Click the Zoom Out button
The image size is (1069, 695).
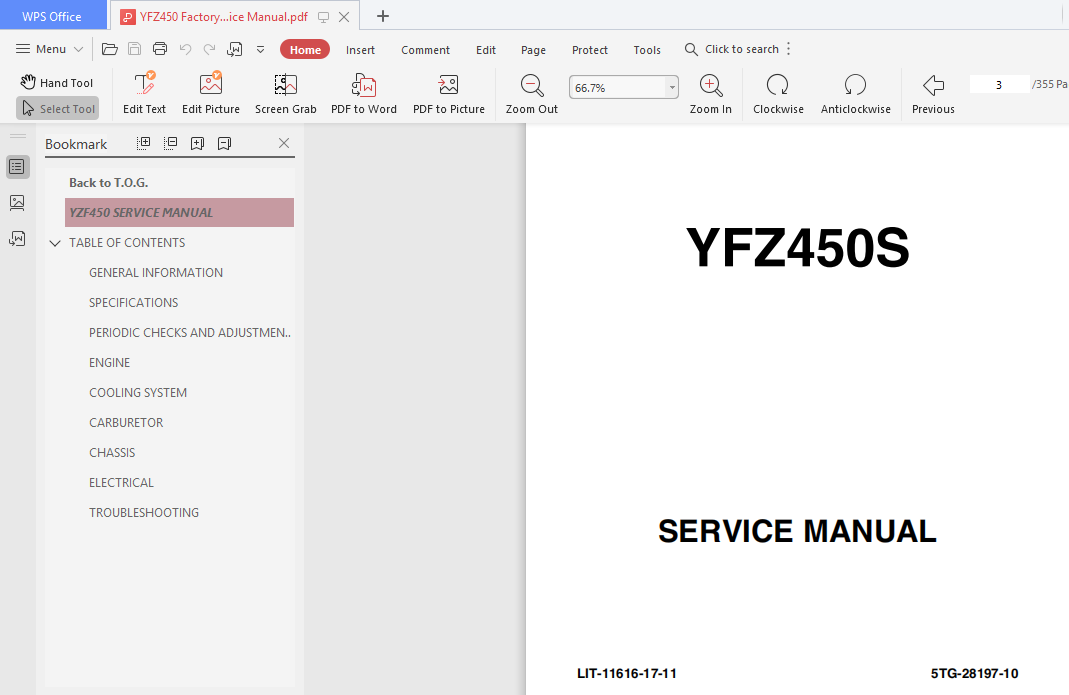(x=532, y=93)
